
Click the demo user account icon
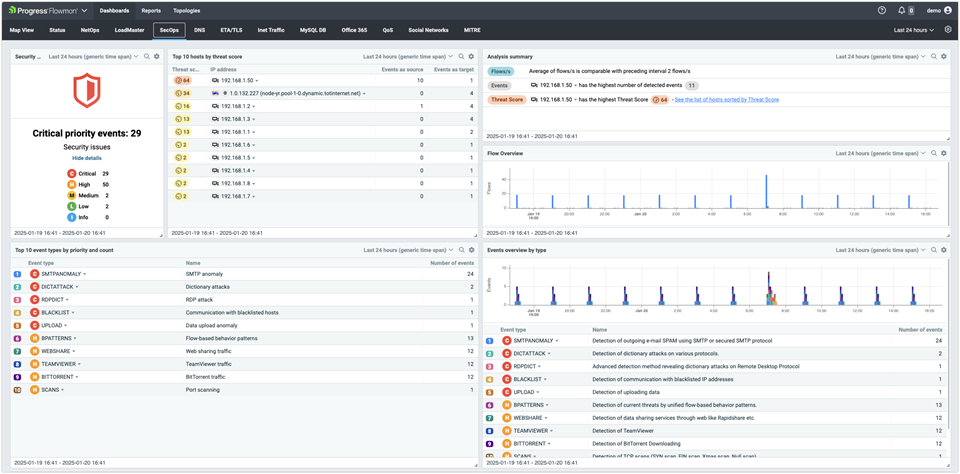point(948,10)
